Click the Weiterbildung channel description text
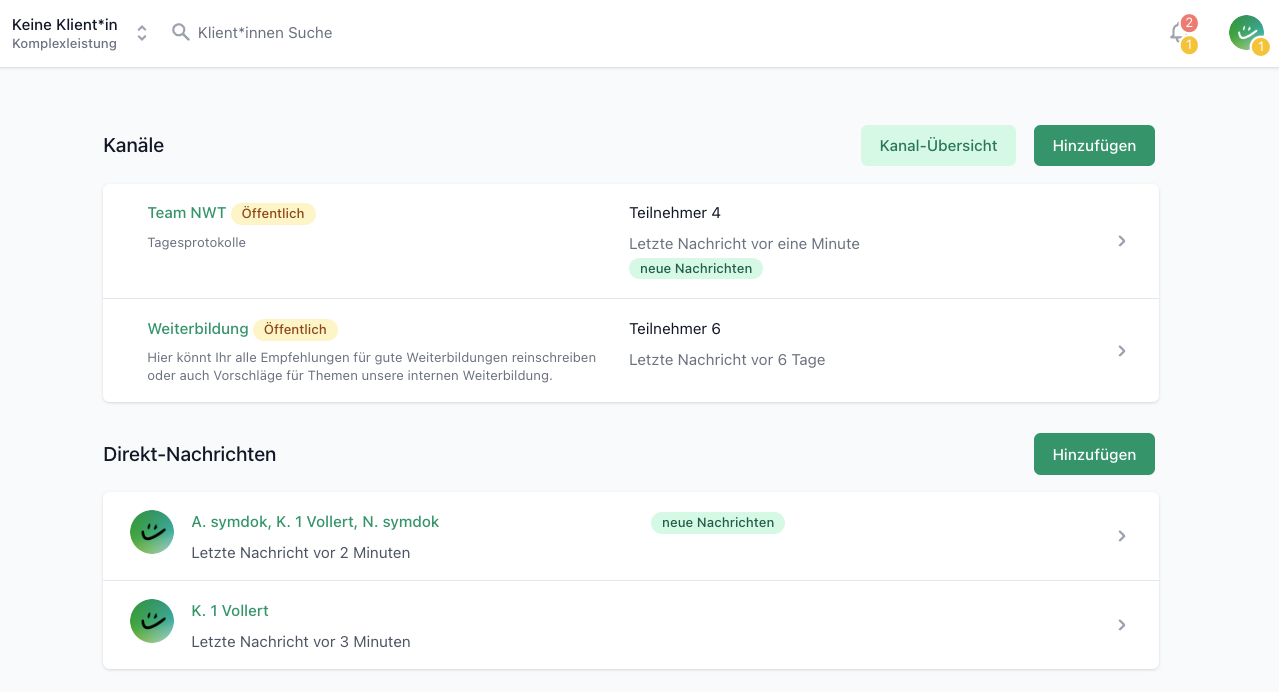The width and height of the screenshot is (1279, 692). point(372,366)
